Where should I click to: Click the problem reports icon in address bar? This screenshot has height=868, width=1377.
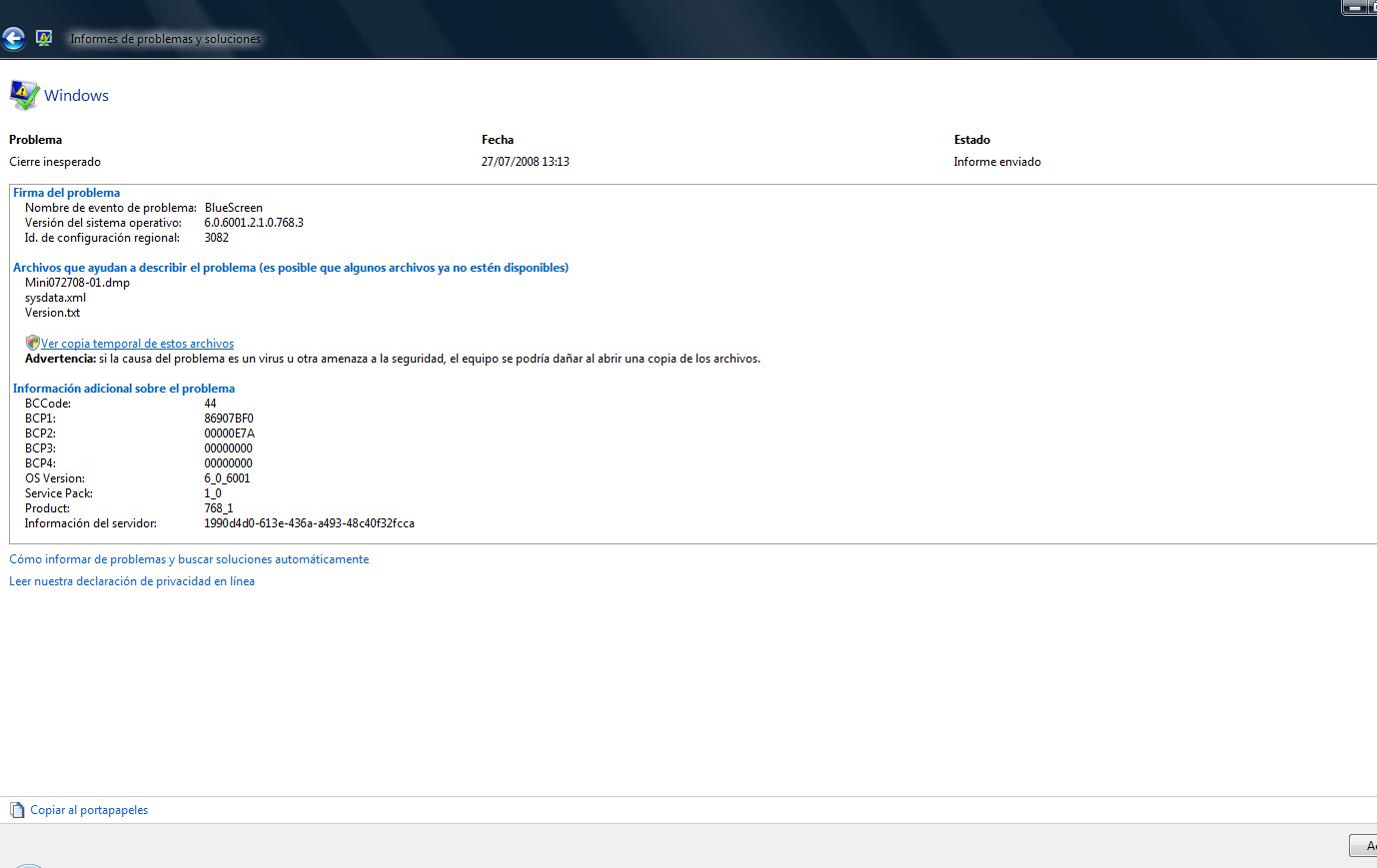[44, 38]
